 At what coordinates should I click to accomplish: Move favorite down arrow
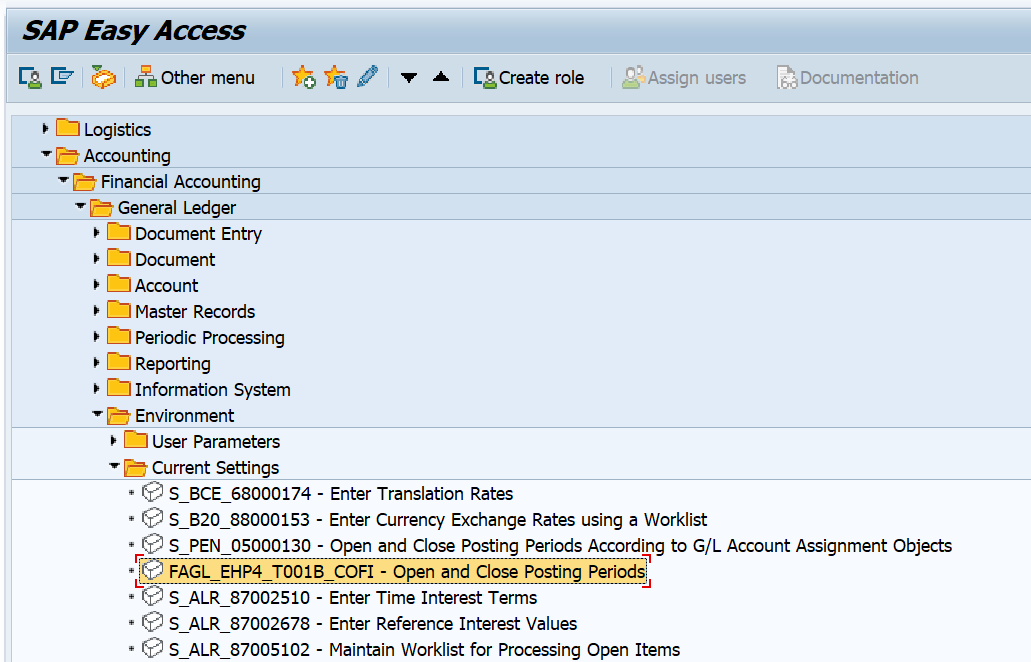(409, 78)
